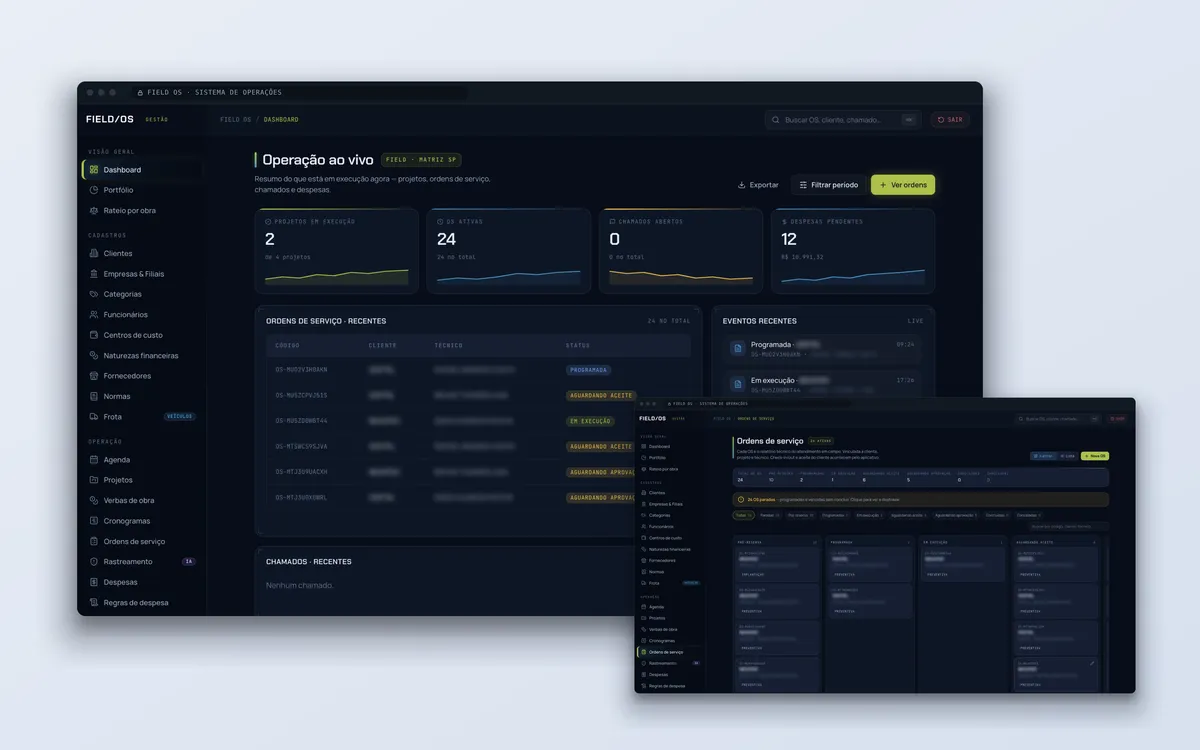1200x750 pixels.
Task: Select the Clientes icon in sidebar
Action: click(93, 253)
